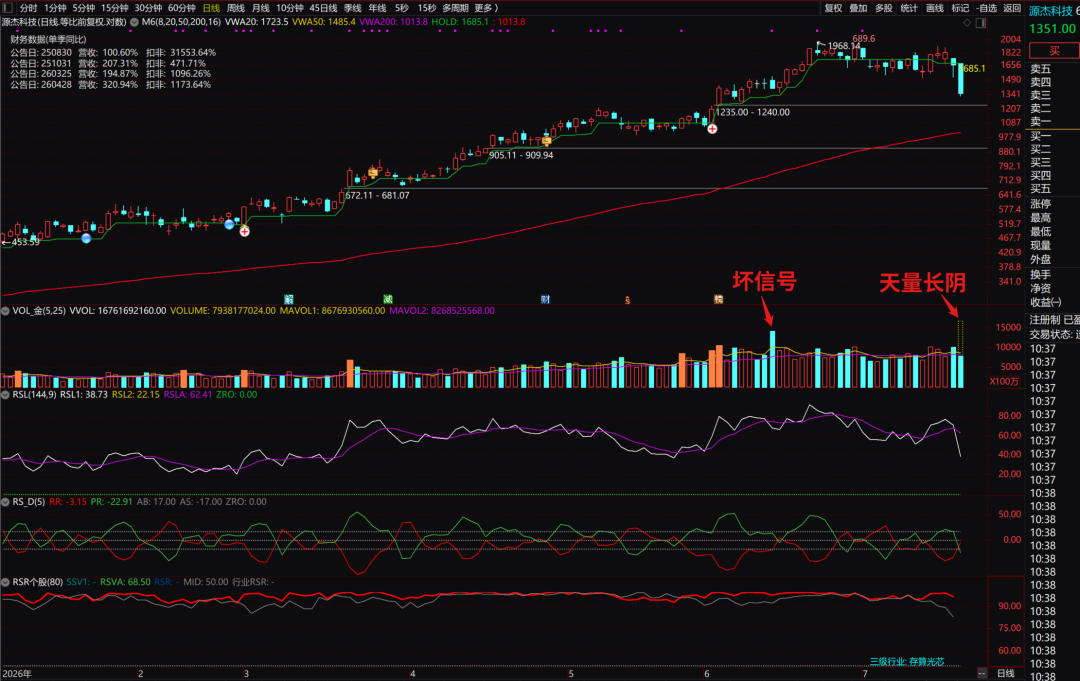The image size is (1080, 681).
Task: Click the 叠加 overlay button
Action: coord(858,8)
